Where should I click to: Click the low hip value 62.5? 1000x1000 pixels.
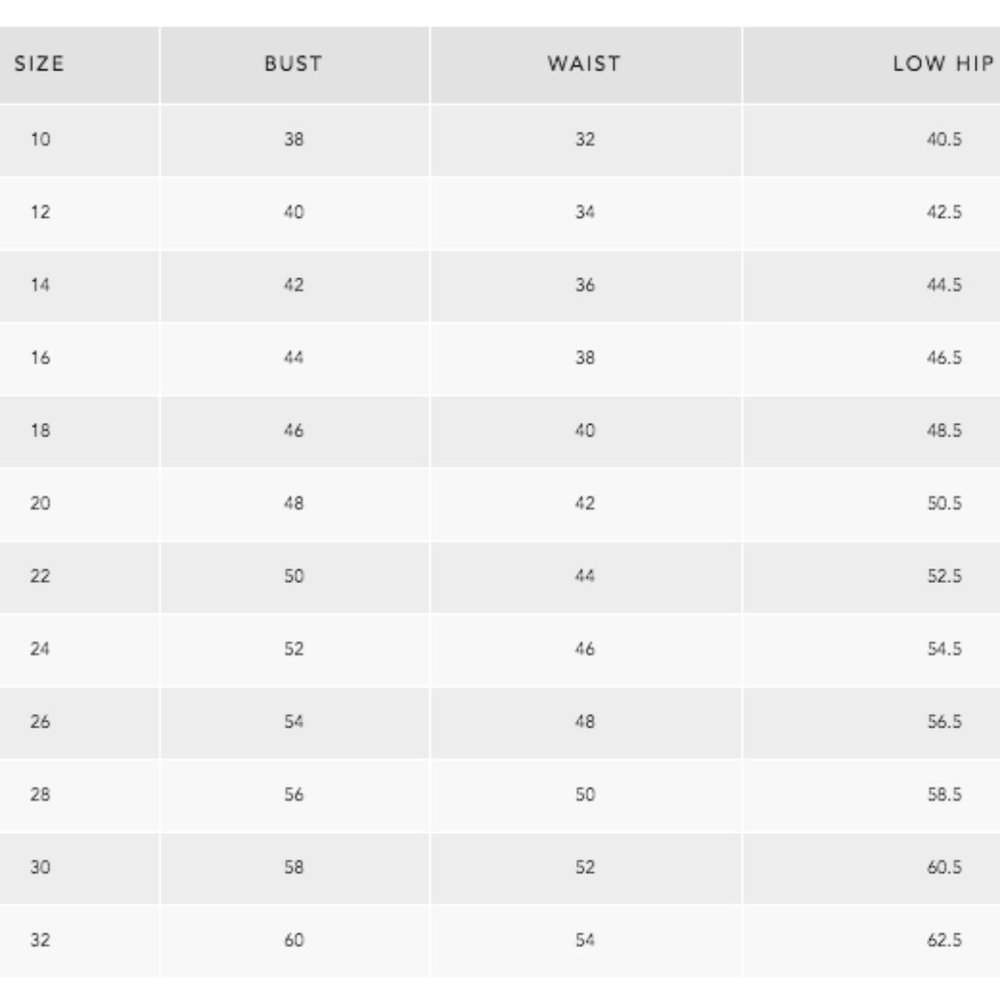click(x=944, y=939)
